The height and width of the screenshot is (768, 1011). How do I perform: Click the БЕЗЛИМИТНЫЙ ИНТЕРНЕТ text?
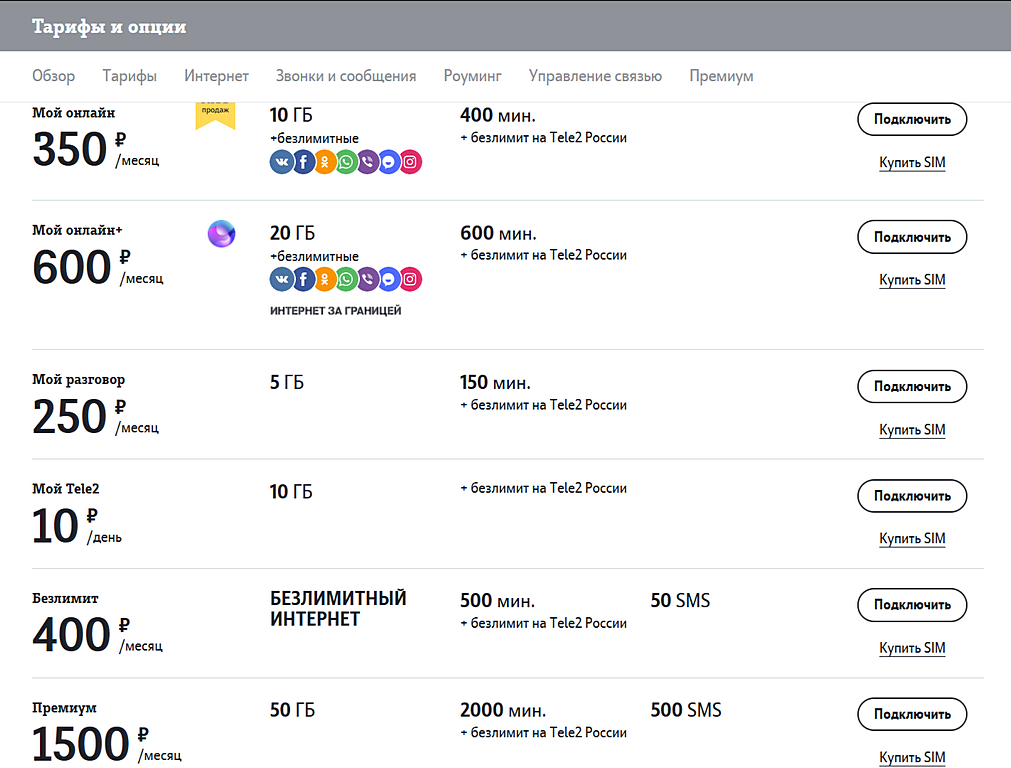[x=338, y=609]
